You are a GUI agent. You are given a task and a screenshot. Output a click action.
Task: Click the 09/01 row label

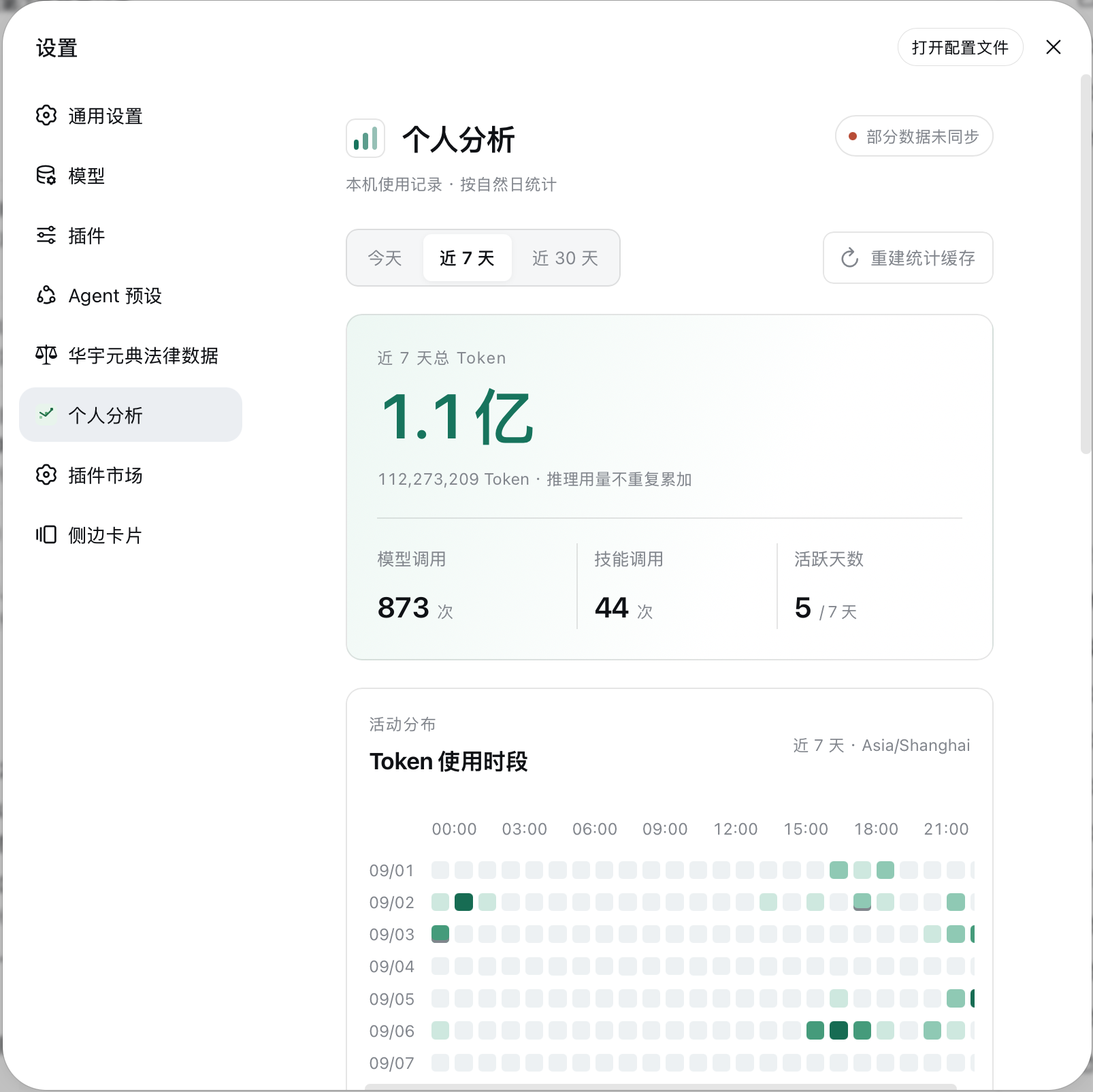click(x=392, y=871)
